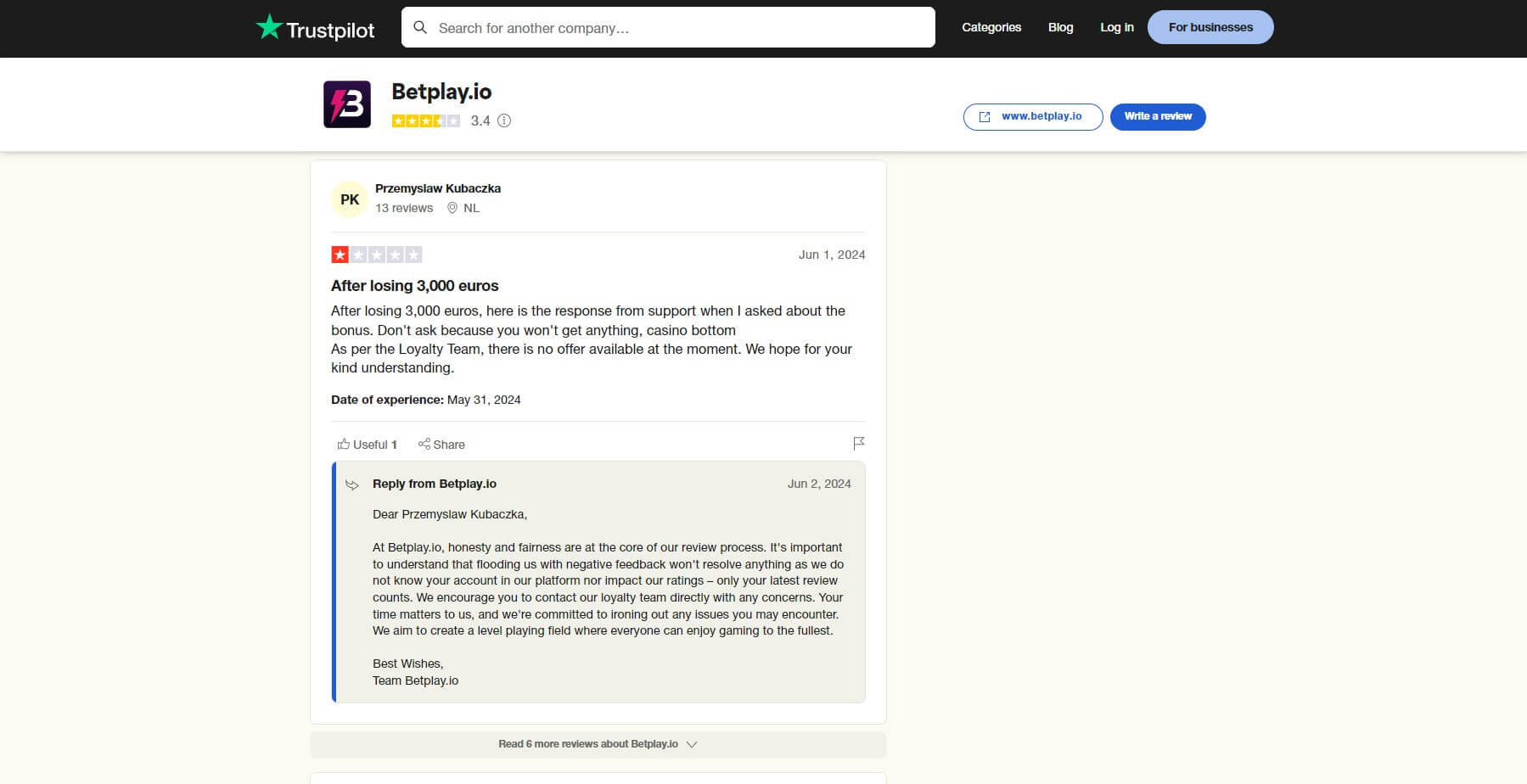Click the thumbs-up Useful icon
Image resolution: width=1527 pixels, height=784 pixels.
click(344, 444)
